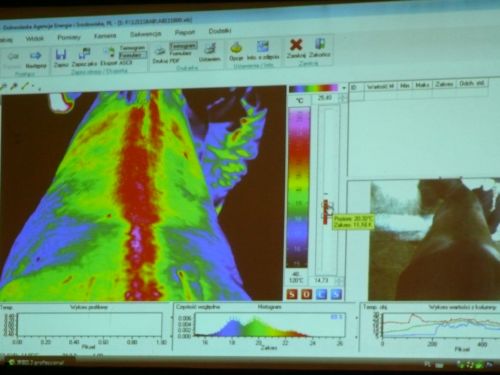Click the lower temperature limit stepper
This screenshot has width=500, height=375.
click(x=340, y=280)
